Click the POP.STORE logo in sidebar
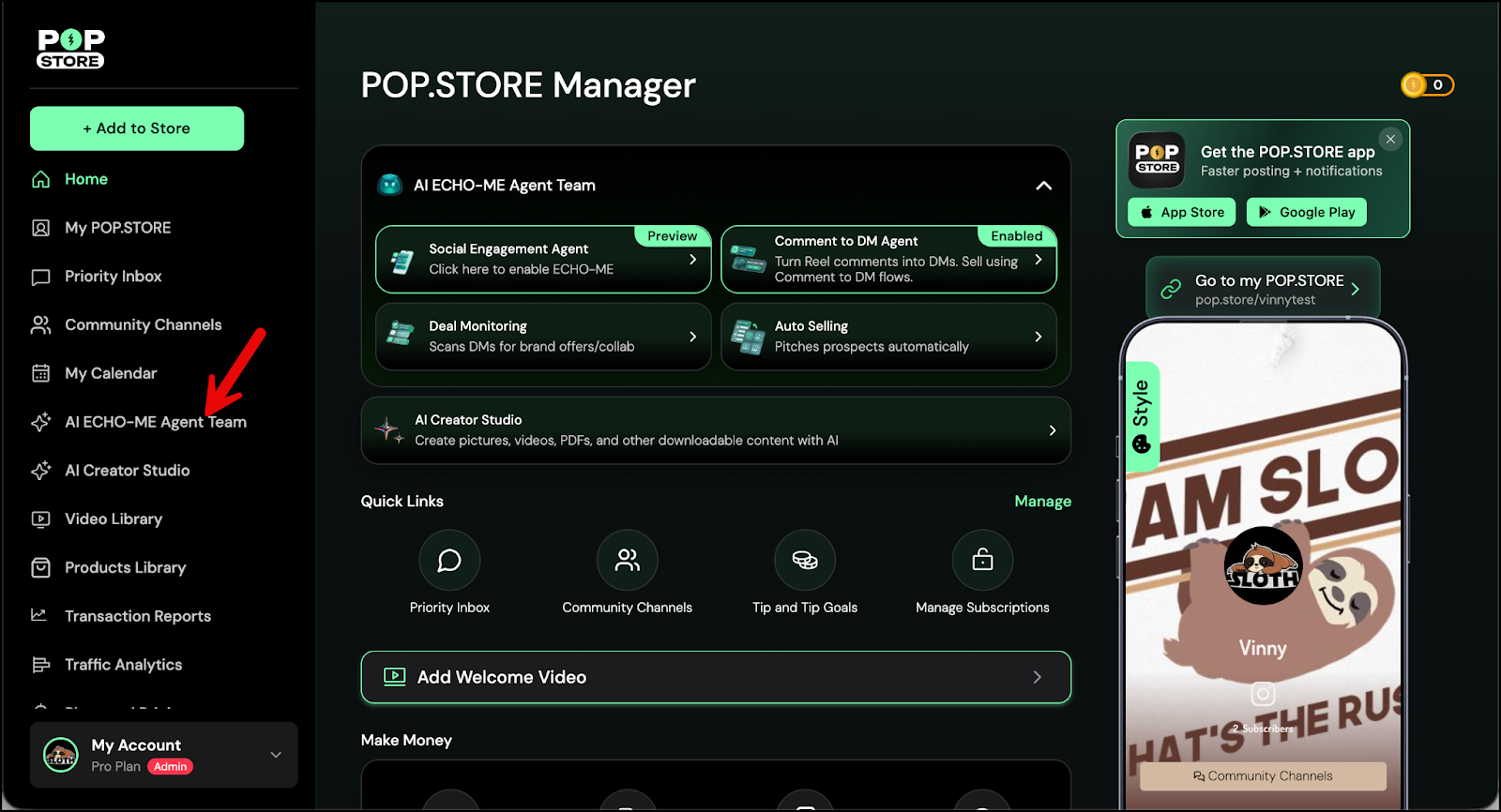 tap(71, 49)
